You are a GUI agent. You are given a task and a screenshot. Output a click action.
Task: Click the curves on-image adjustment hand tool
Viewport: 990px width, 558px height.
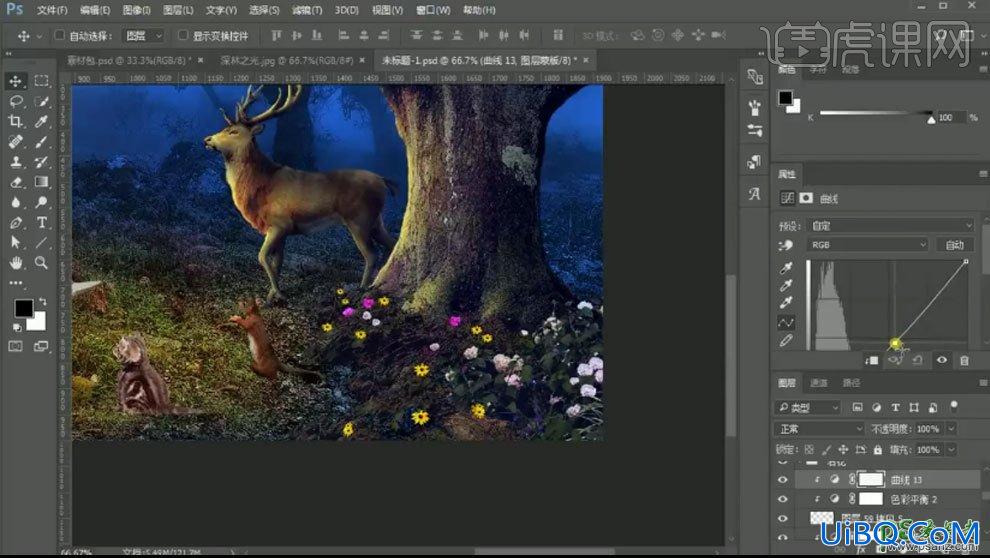[x=786, y=245]
